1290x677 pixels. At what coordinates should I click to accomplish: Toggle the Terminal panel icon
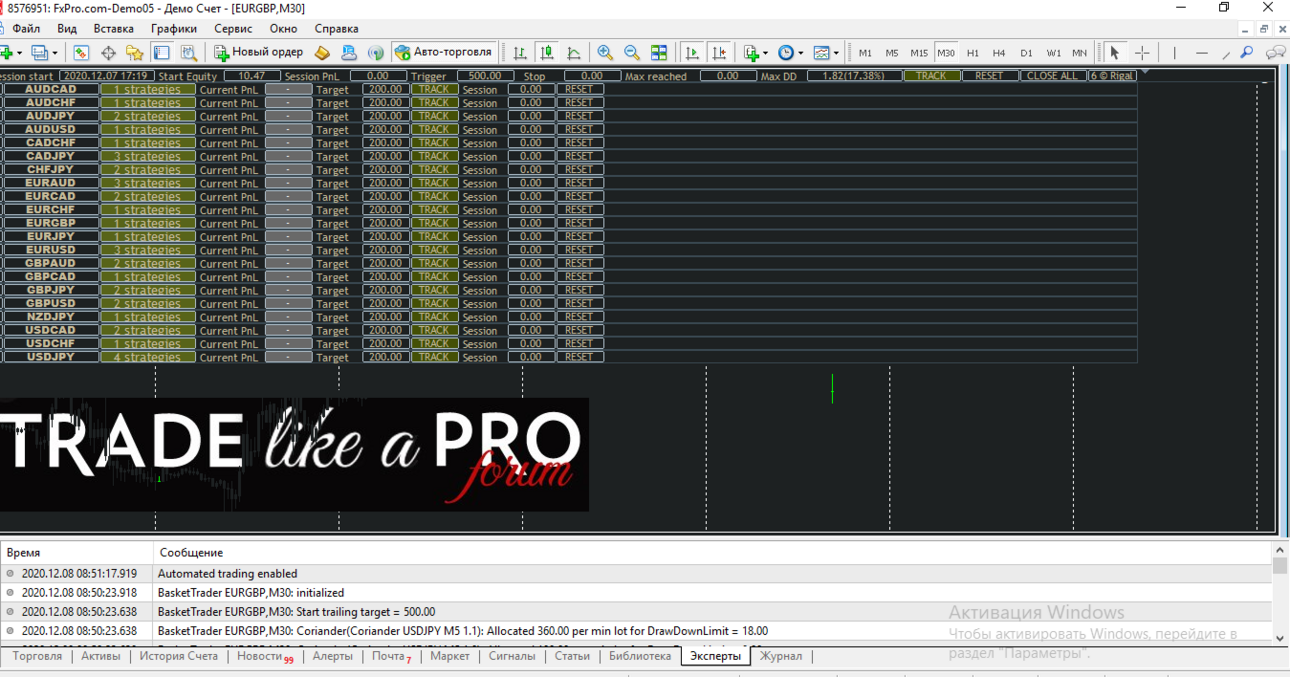161,53
